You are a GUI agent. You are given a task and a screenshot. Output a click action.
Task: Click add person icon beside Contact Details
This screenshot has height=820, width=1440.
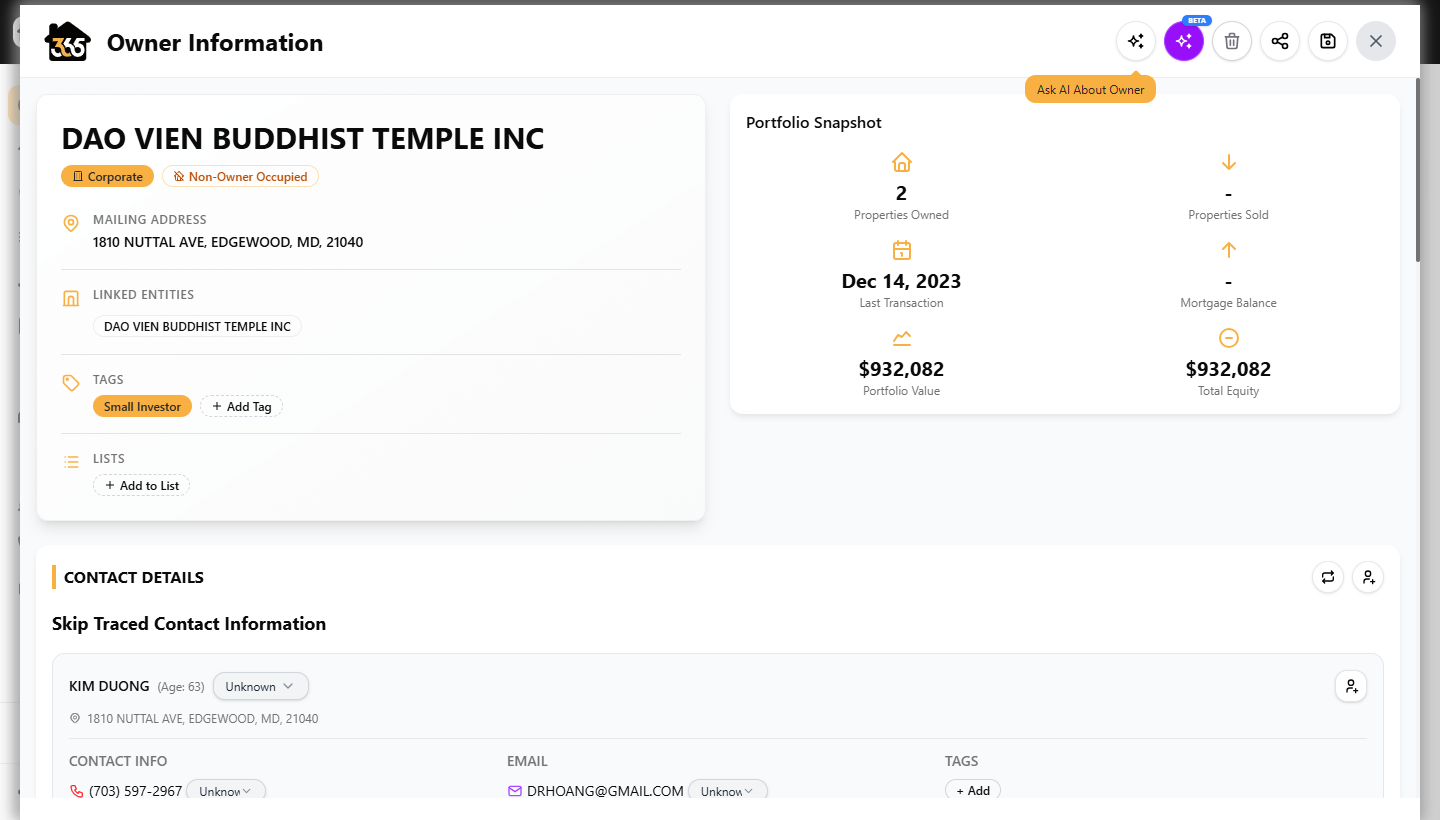pos(1368,577)
